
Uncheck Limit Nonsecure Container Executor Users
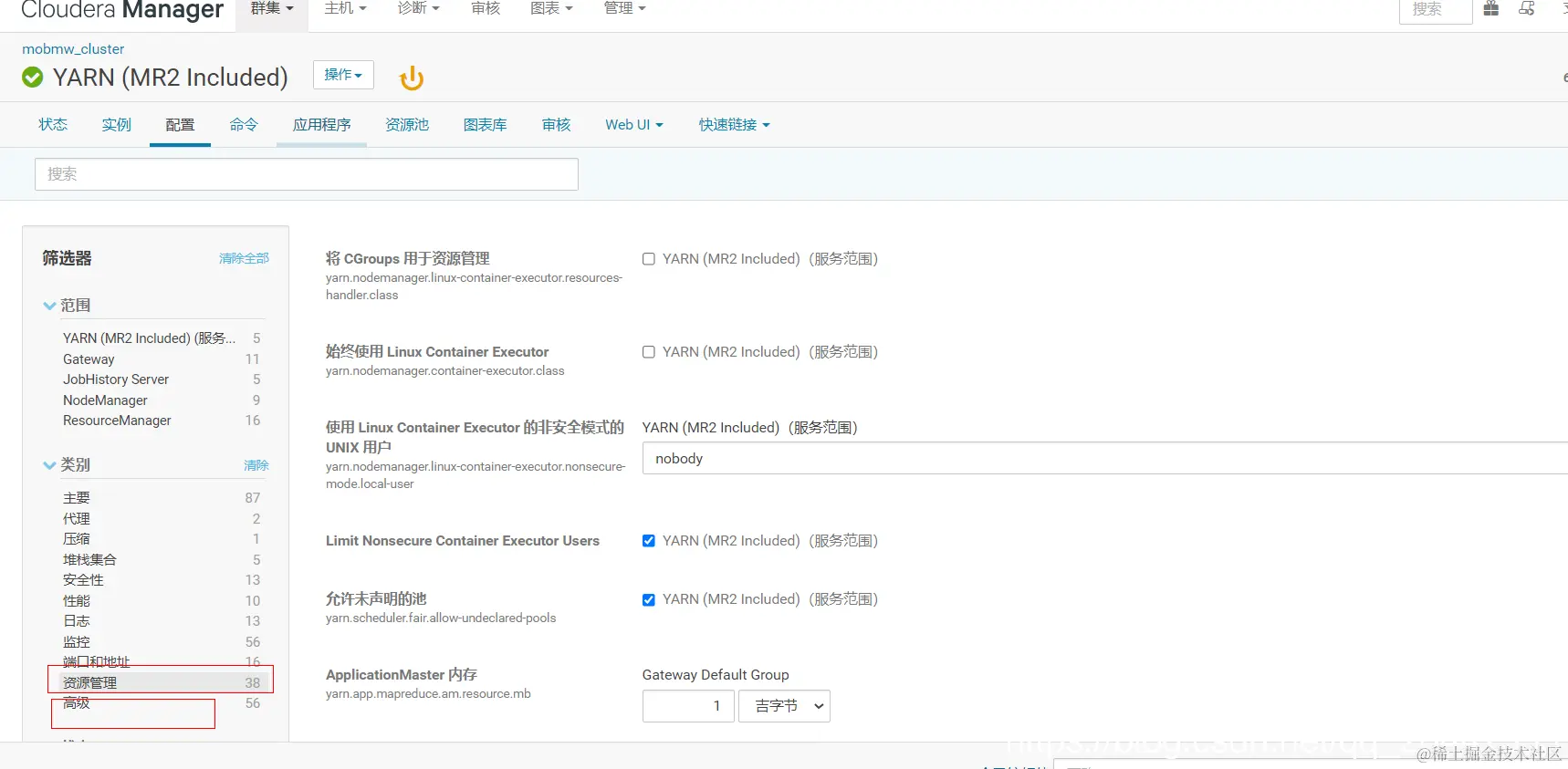pyautogui.click(x=649, y=541)
